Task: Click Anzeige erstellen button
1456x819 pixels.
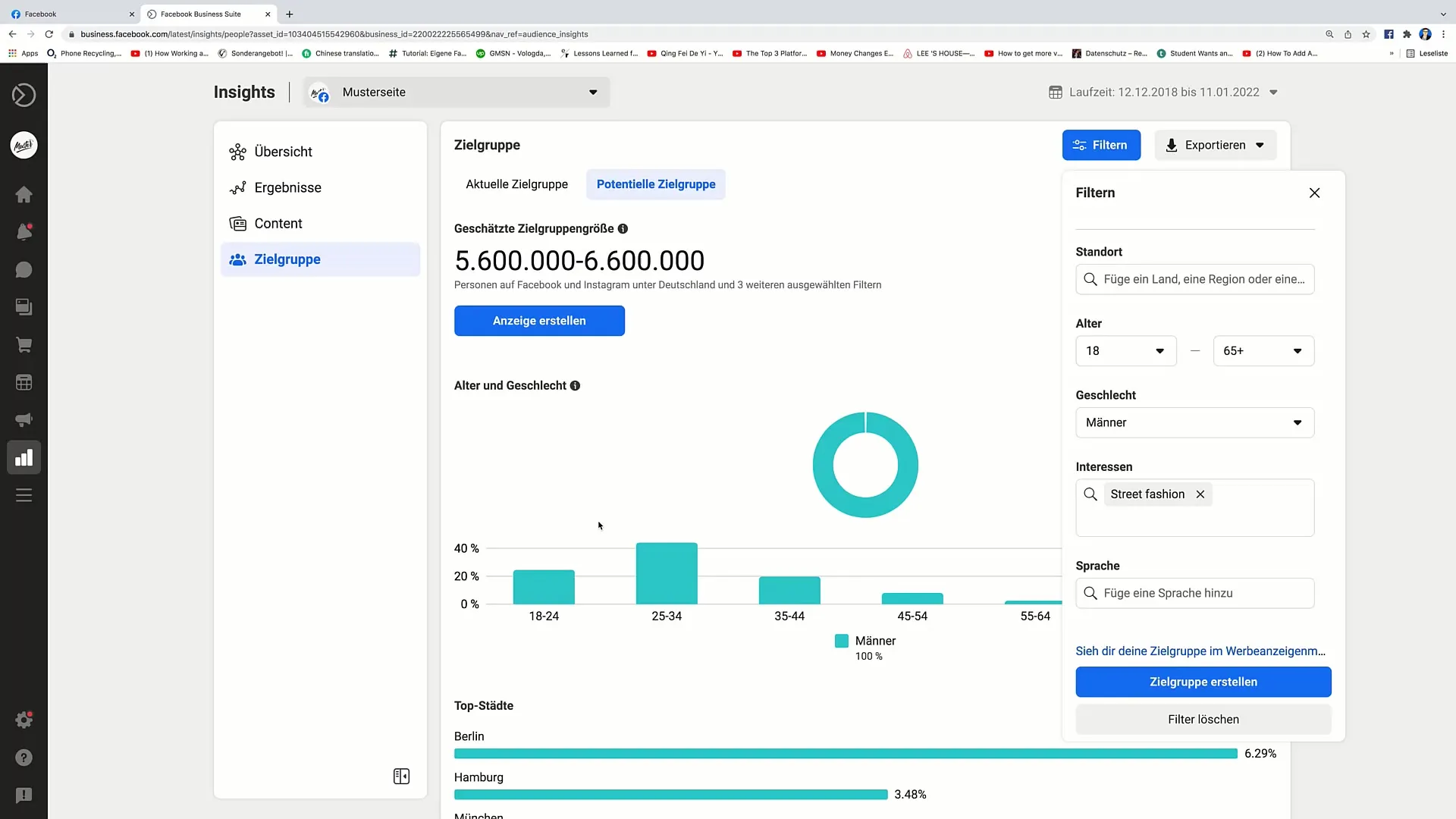Action: (539, 320)
